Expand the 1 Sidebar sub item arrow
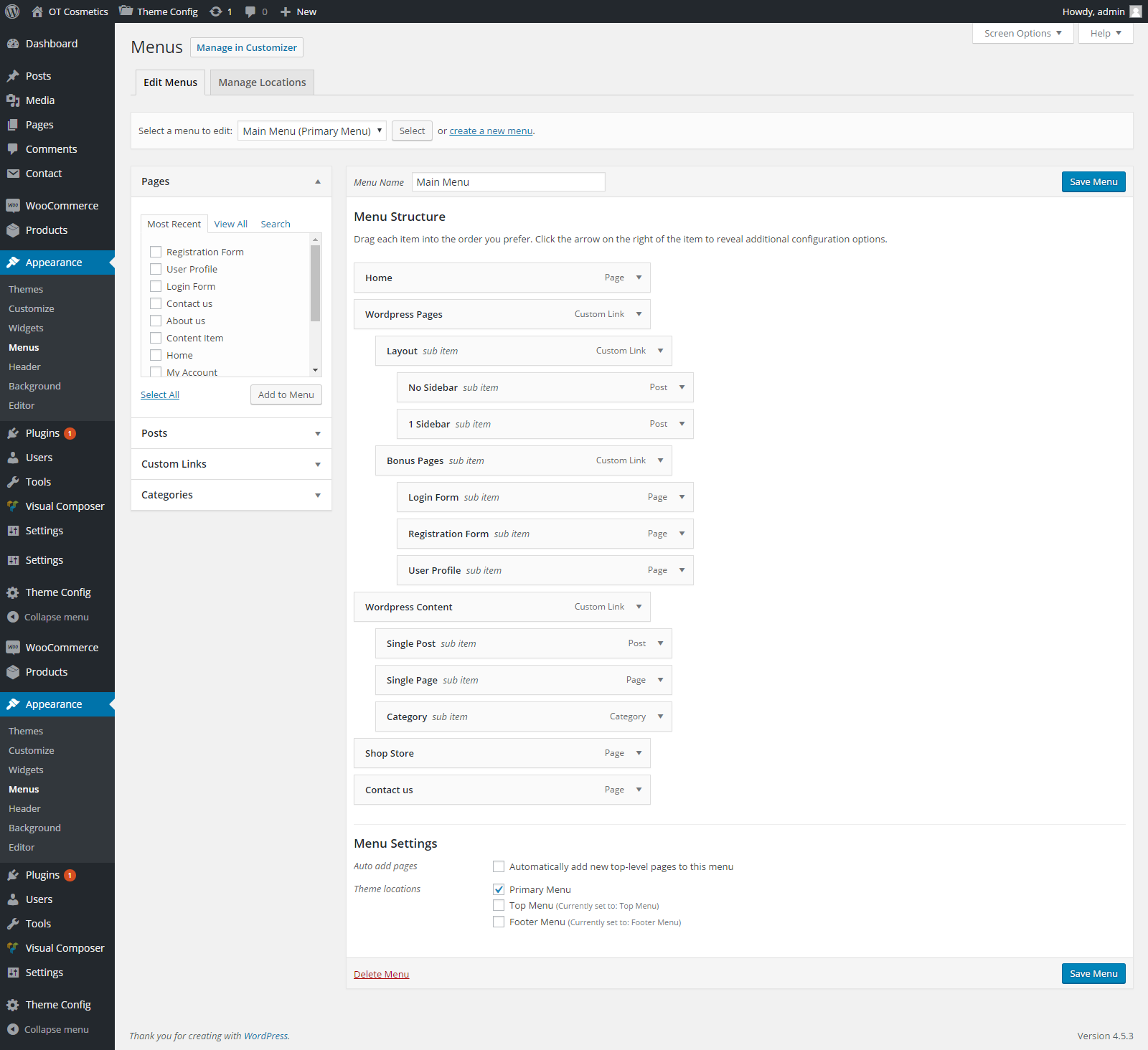 coord(682,424)
